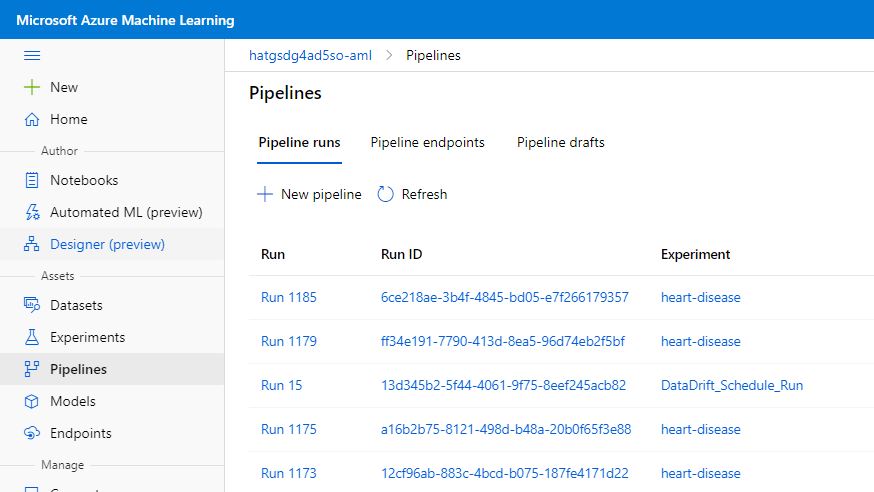This screenshot has height=492, width=874.
Task: Click the Models cube icon
Action: coord(32,401)
